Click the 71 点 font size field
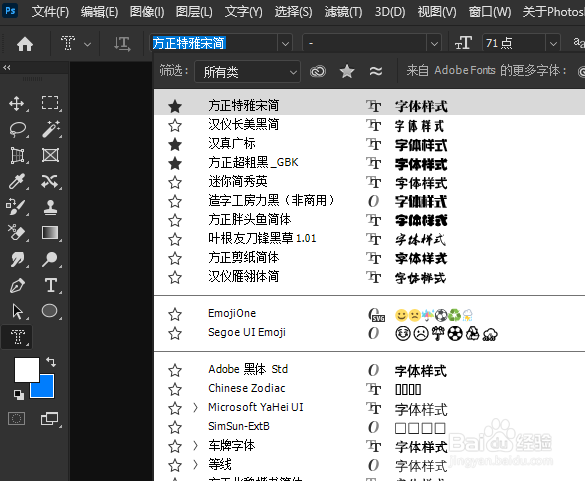The image size is (585, 481). click(x=514, y=44)
